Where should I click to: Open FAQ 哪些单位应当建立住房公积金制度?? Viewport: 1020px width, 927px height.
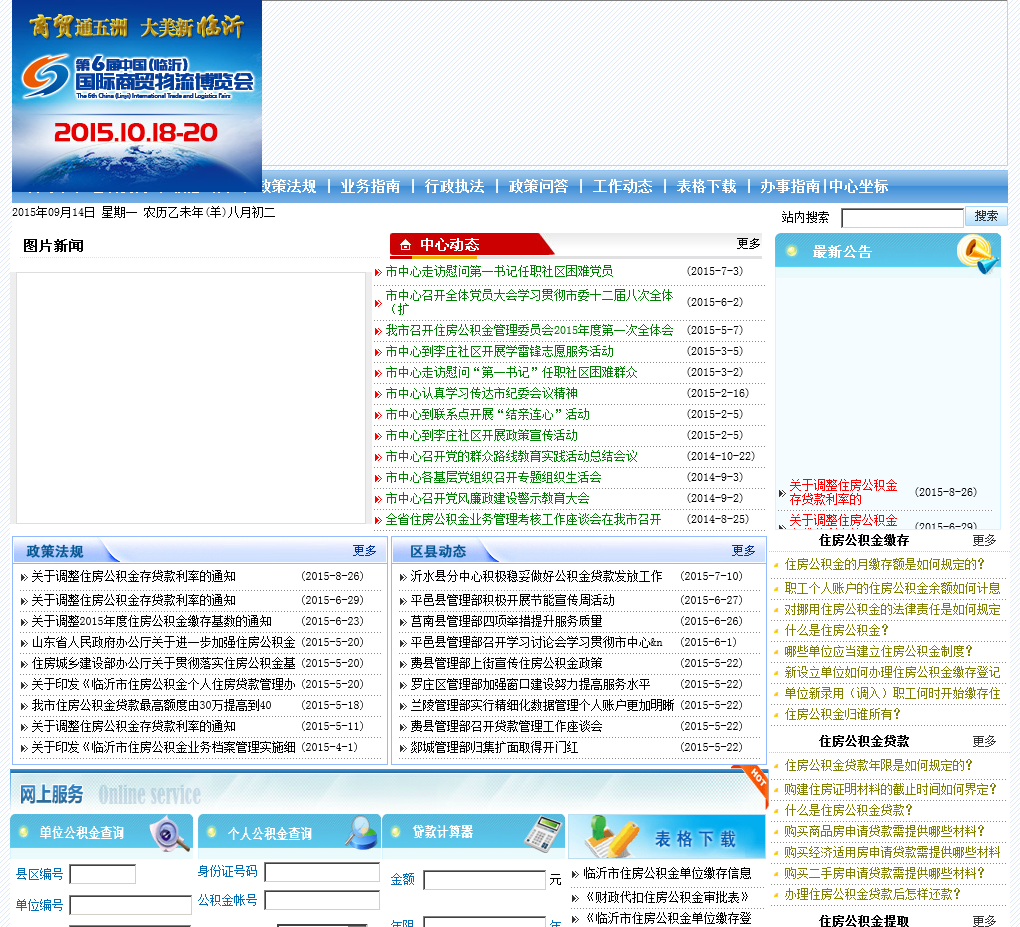879,651
